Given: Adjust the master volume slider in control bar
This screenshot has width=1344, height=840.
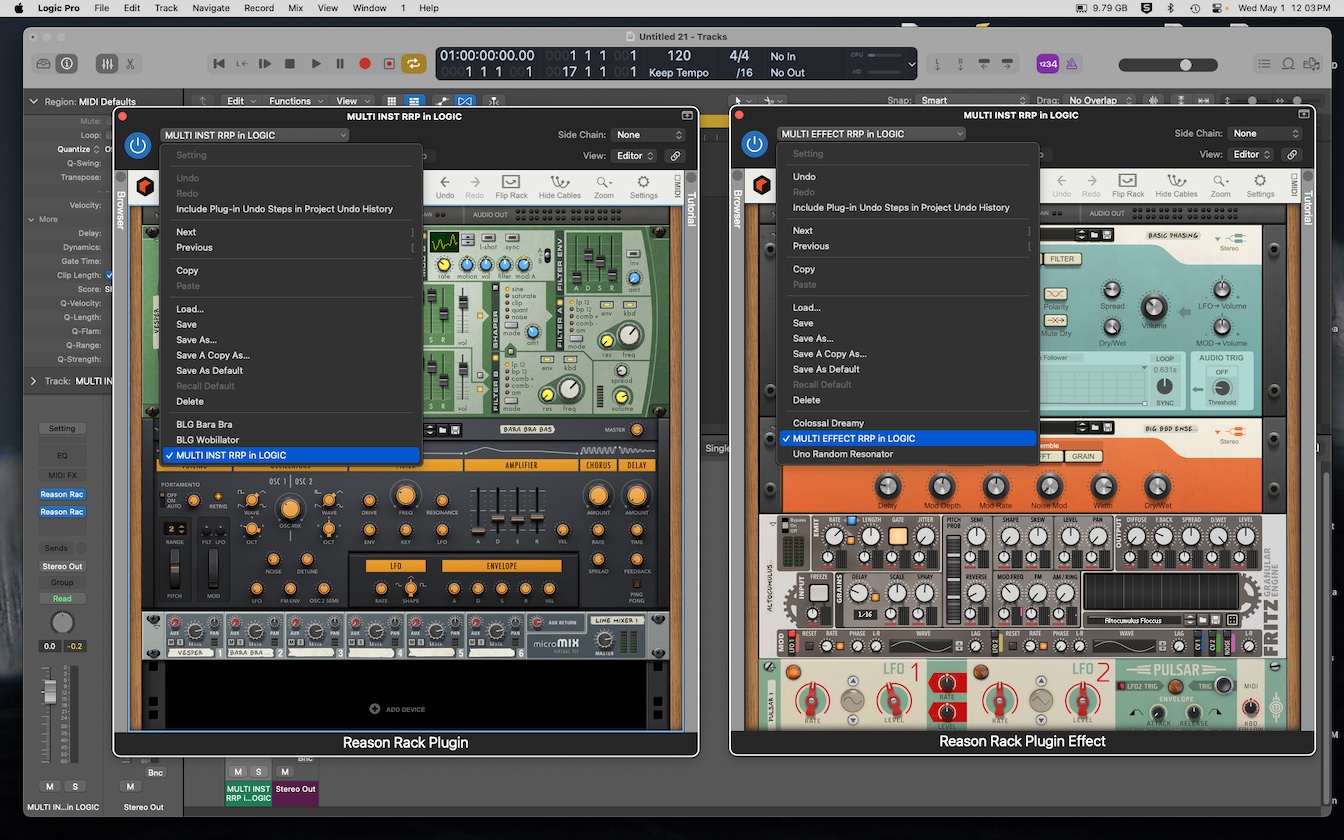Looking at the screenshot, I should coord(1170,65).
